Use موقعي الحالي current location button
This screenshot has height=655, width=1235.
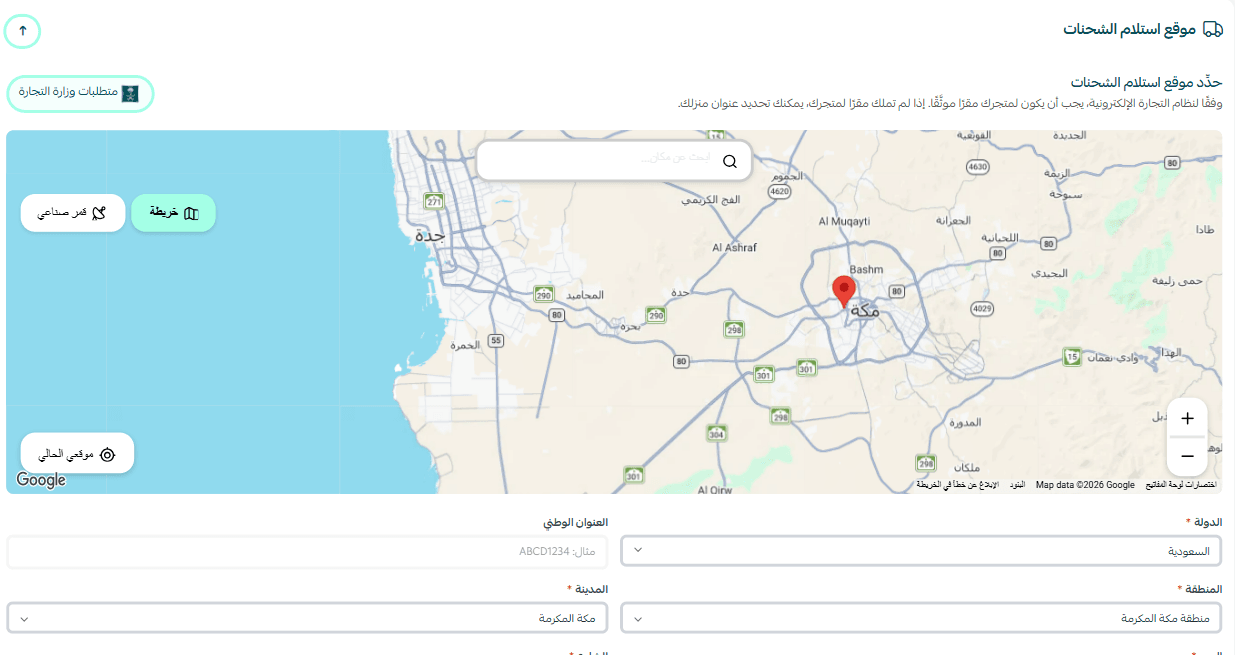(77, 454)
